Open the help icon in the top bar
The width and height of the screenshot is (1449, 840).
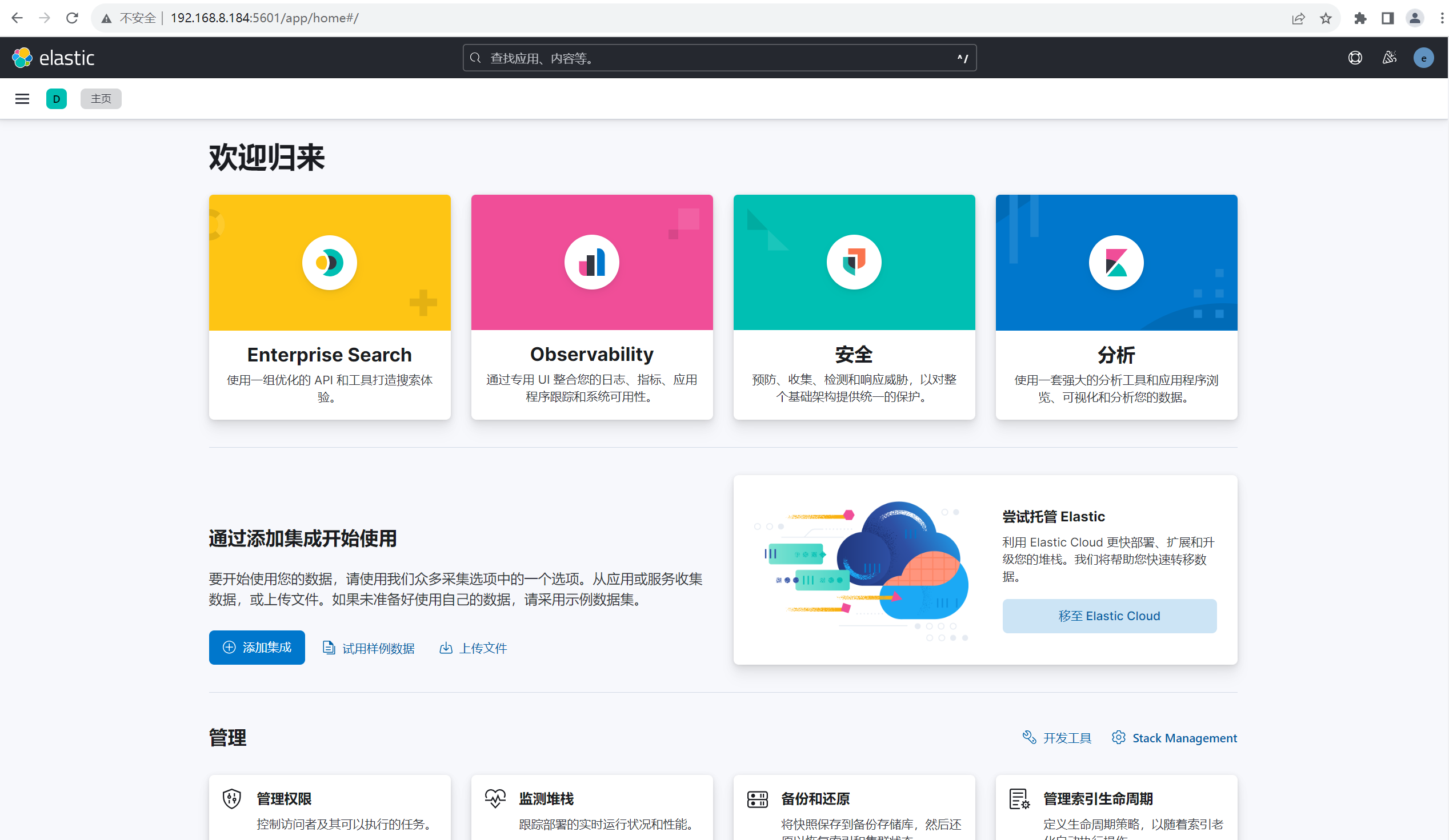[1355, 58]
